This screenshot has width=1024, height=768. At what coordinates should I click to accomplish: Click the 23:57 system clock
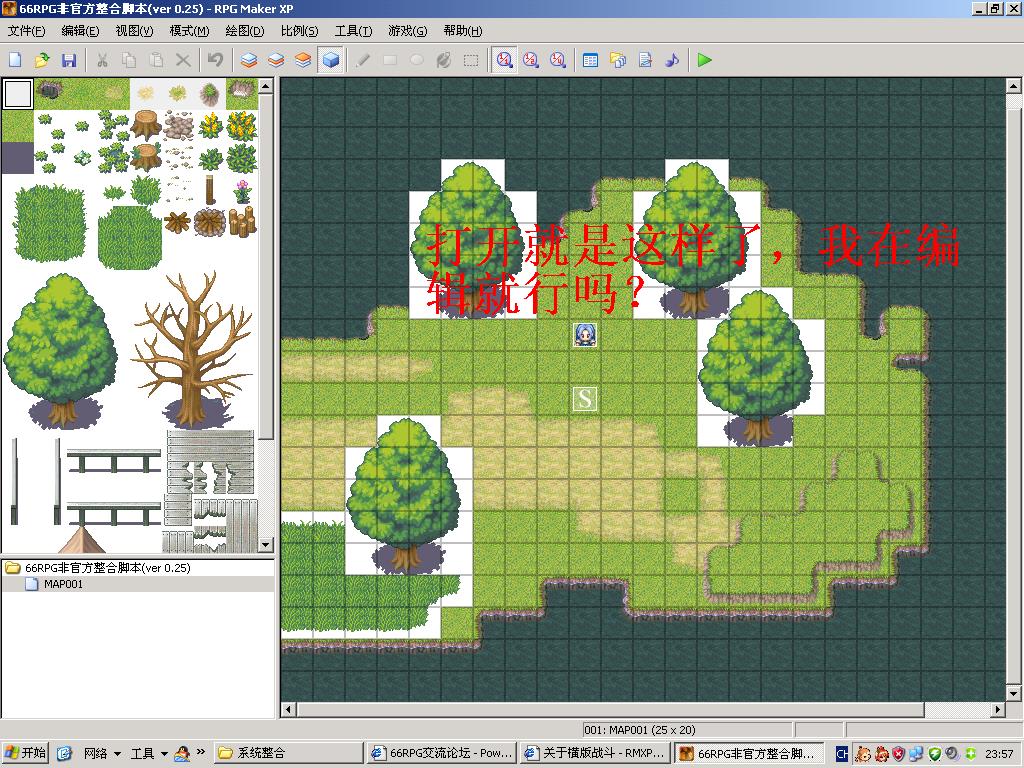point(999,754)
